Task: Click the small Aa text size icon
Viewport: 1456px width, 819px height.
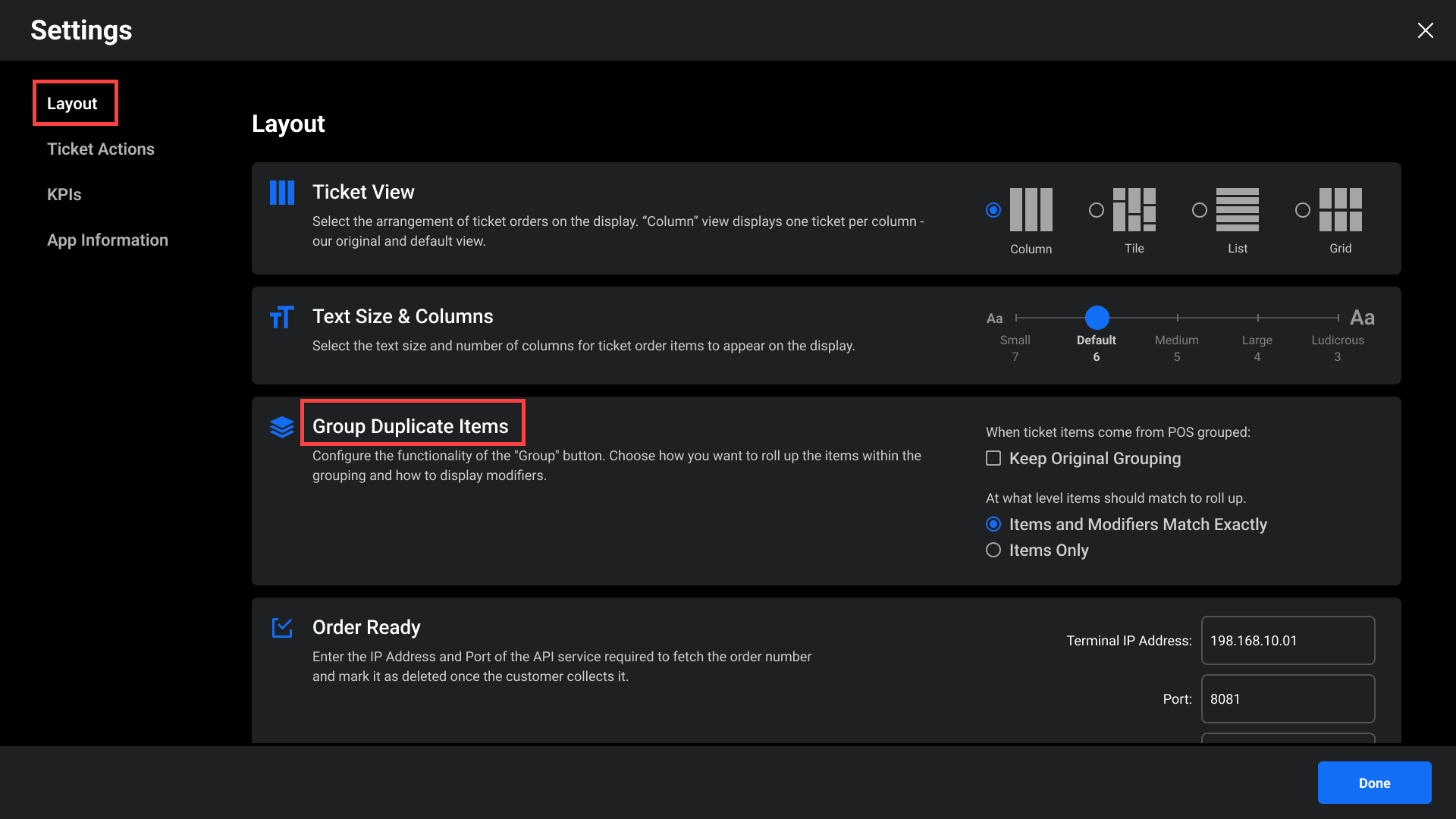Action: (994, 318)
